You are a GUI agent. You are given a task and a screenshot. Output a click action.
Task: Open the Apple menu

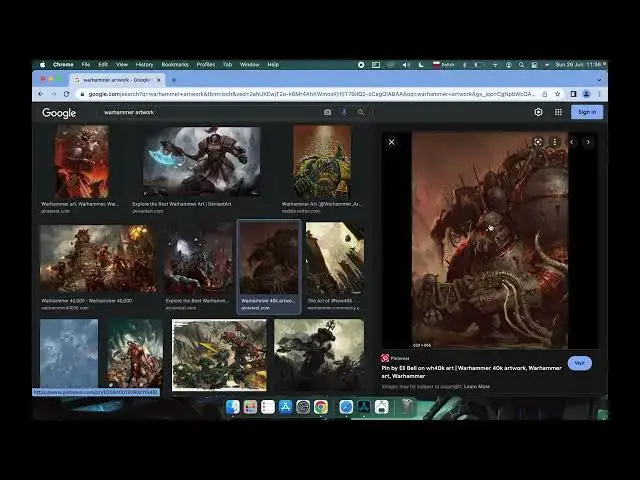point(42,64)
